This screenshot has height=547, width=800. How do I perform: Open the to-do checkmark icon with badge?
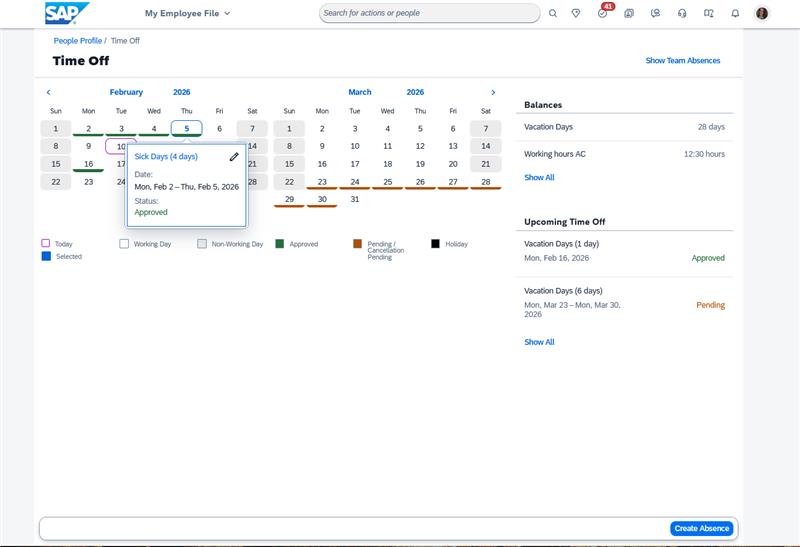(603, 14)
